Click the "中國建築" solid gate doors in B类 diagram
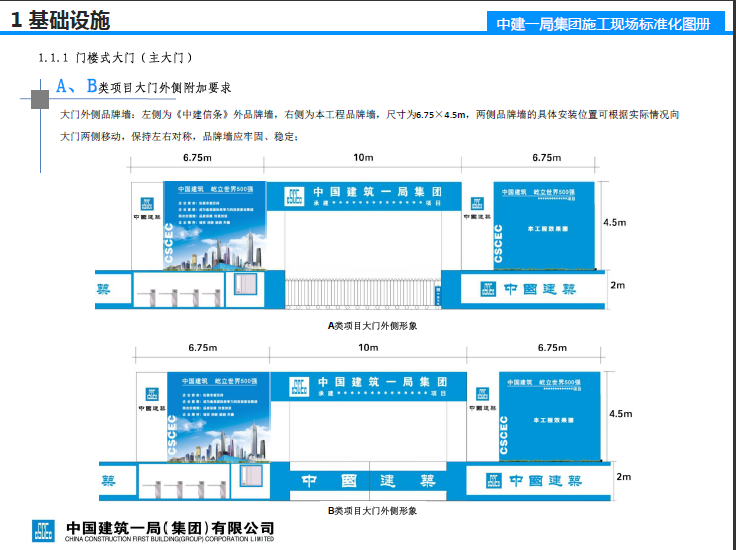Viewport: 736px width, 550px height. (368, 481)
